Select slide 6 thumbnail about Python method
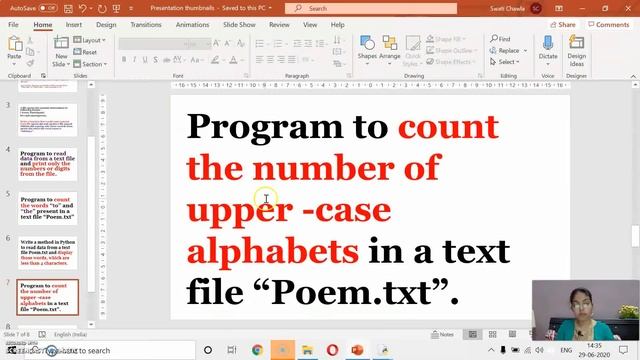Image resolution: width=640 pixels, height=360 pixels. (x=47, y=253)
